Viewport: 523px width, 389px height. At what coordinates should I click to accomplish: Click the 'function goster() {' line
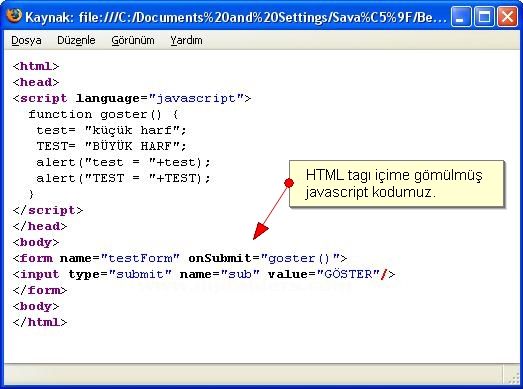103,114
